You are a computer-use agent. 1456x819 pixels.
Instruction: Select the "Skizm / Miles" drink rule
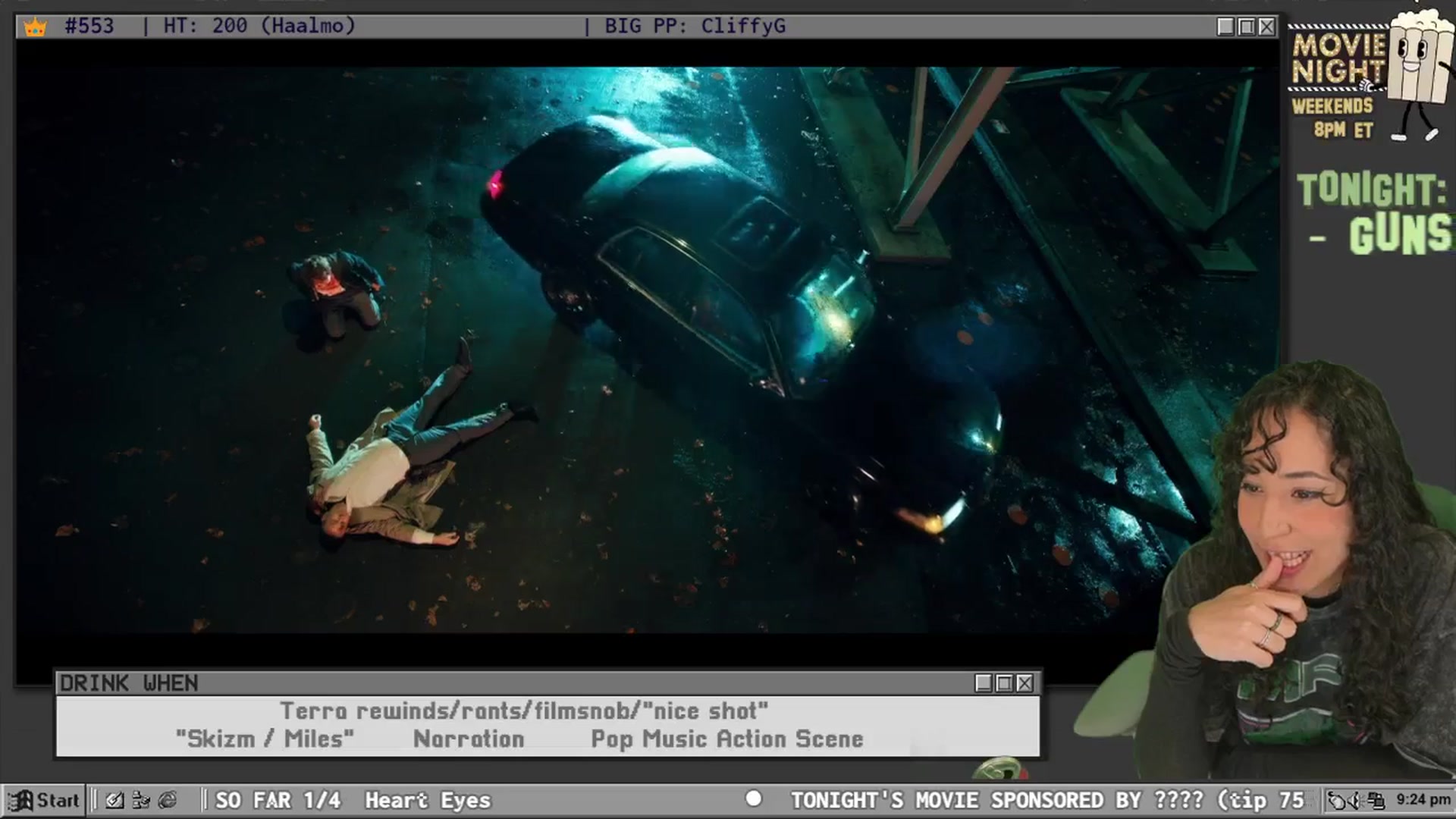265,739
